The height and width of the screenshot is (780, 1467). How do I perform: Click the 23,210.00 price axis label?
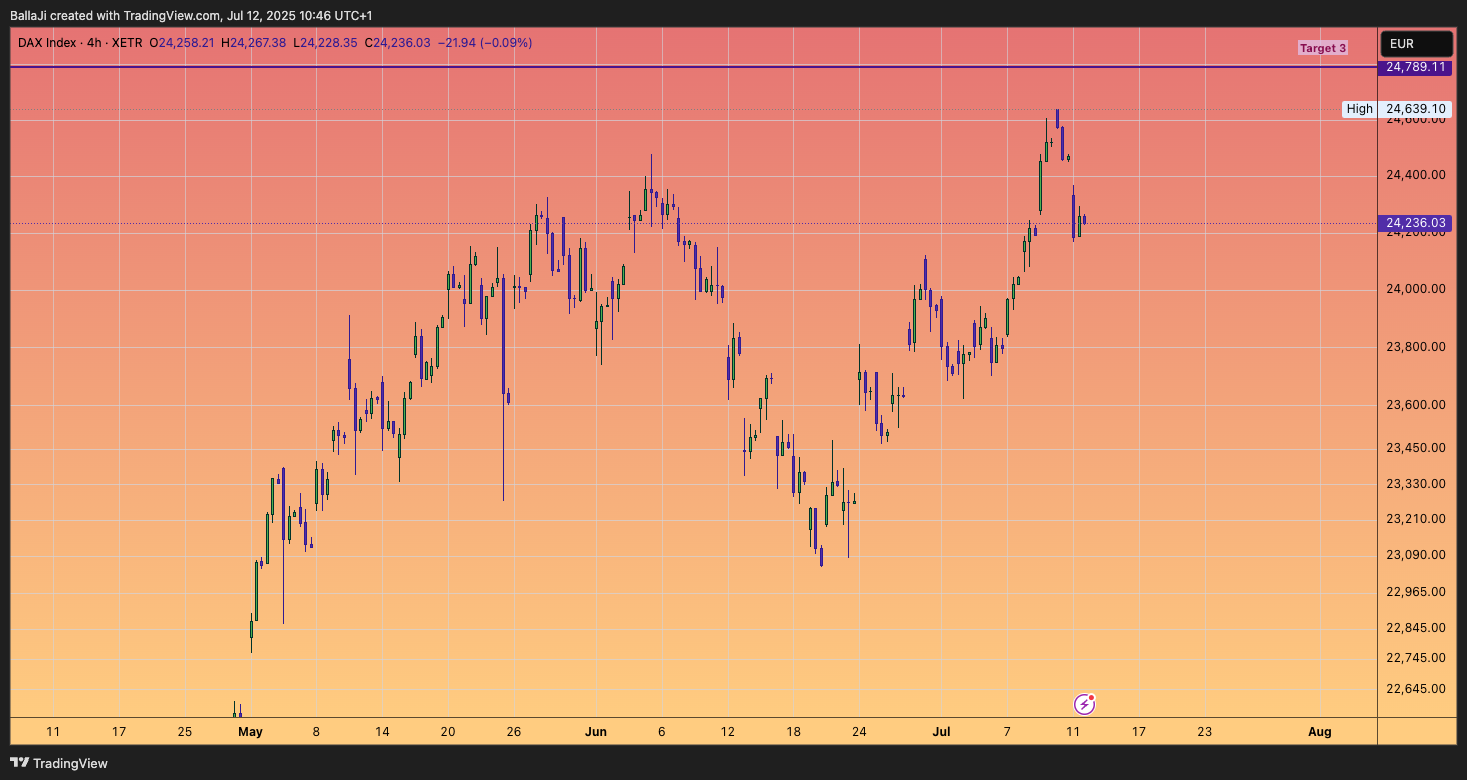pos(1416,519)
